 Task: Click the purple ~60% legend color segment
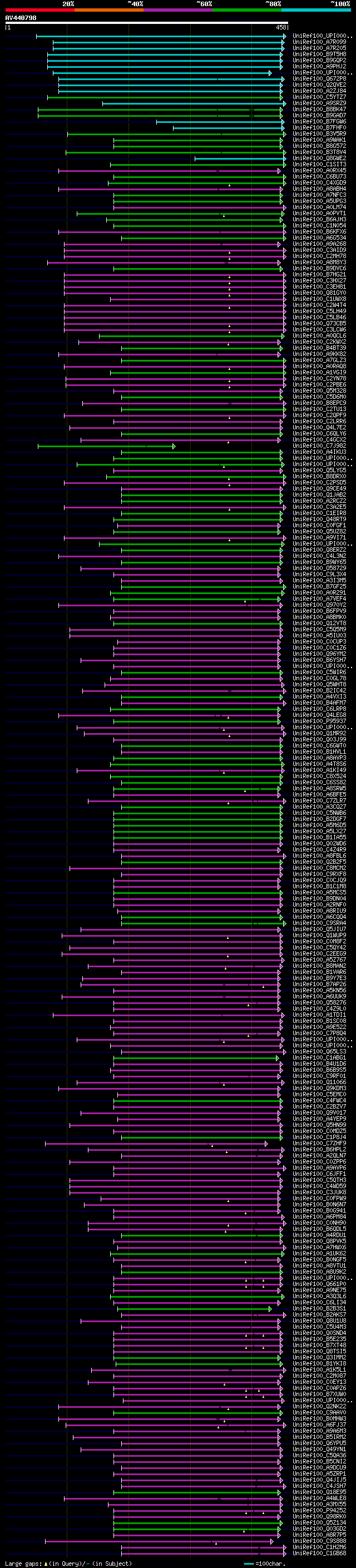click(x=177, y=10)
